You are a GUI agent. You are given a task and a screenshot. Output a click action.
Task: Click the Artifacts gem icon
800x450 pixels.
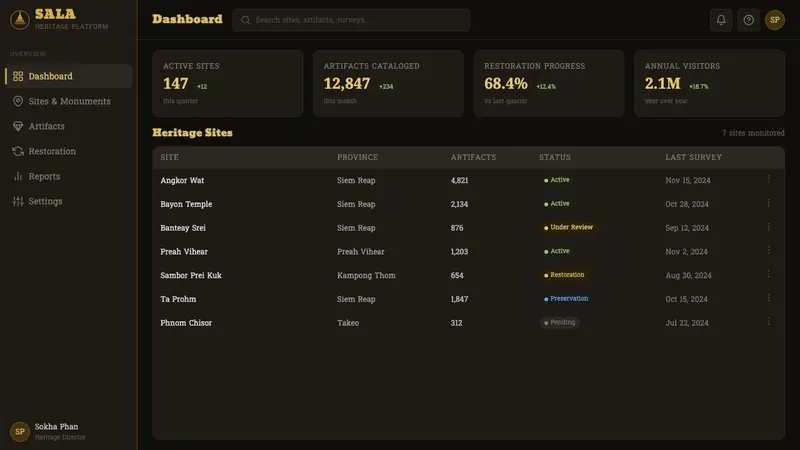coord(18,126)
